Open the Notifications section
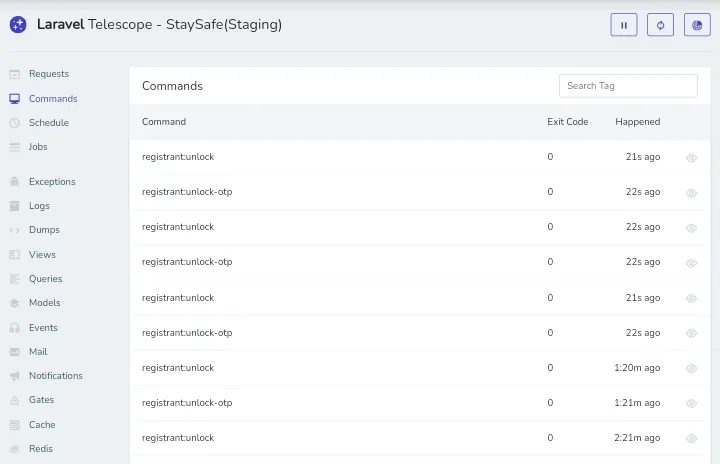Image resolution: width=720 pixels, height=464 pixels. tap(56, 376)
